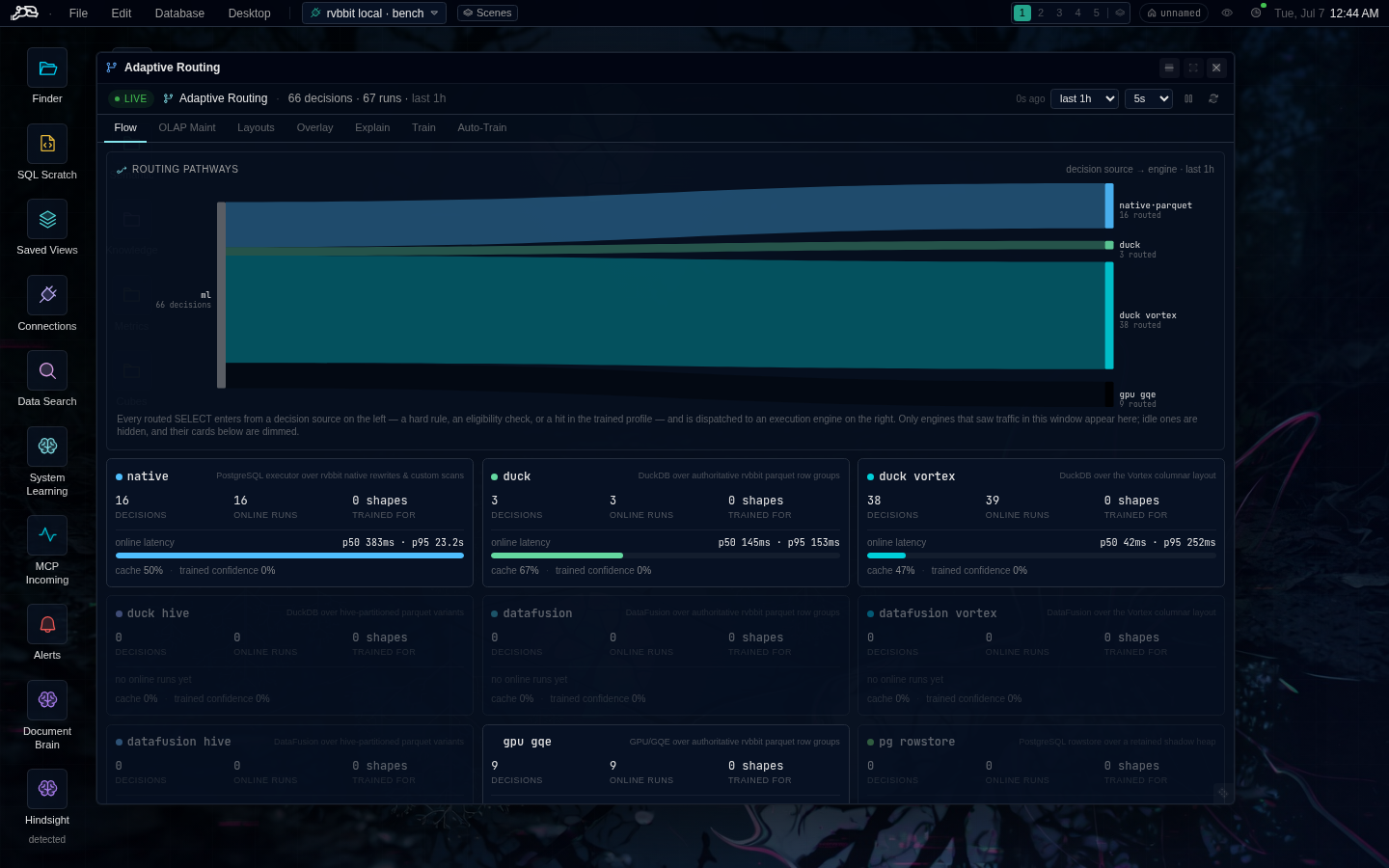Image resolution: width=1389 pixels, height=868 pixels.
Task: Open the rvbbit local · bench connection dropdown
Action: (x=374, y=13)
